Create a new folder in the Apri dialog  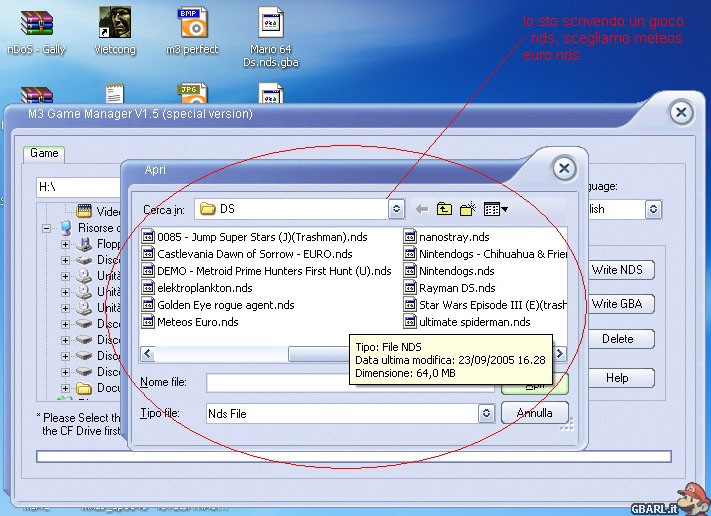click(468, 209)
